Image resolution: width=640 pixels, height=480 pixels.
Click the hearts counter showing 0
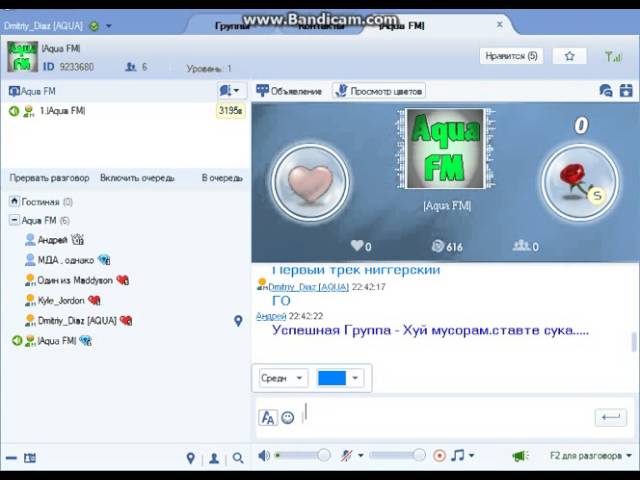click(x=361, y=246)
